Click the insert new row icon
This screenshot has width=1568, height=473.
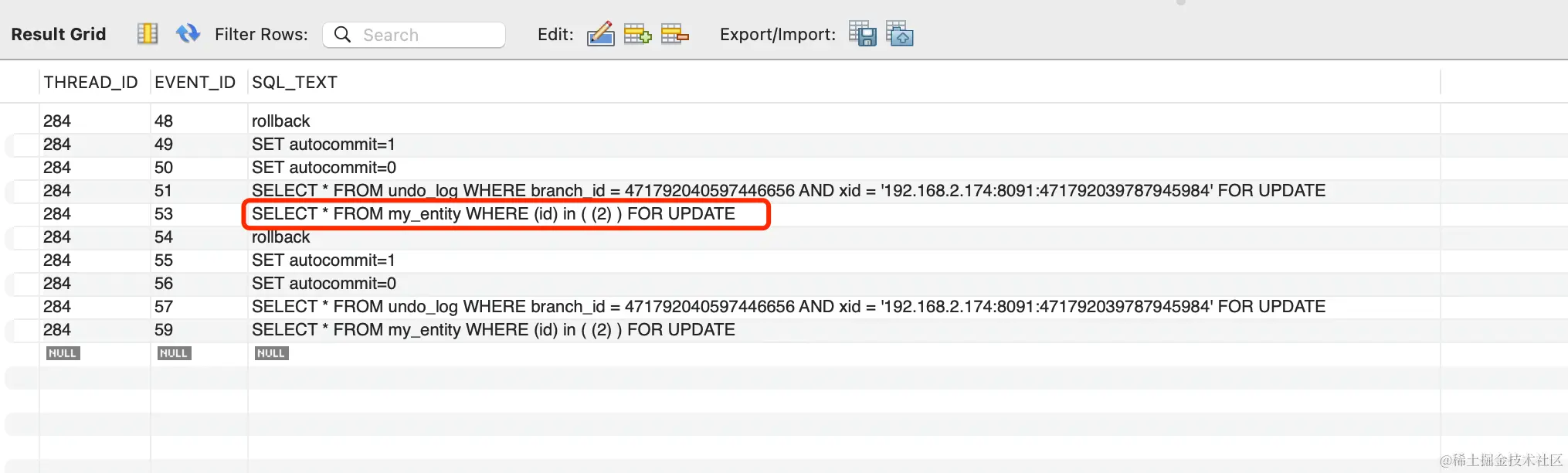pyautogui.click(x=637, y=34)
